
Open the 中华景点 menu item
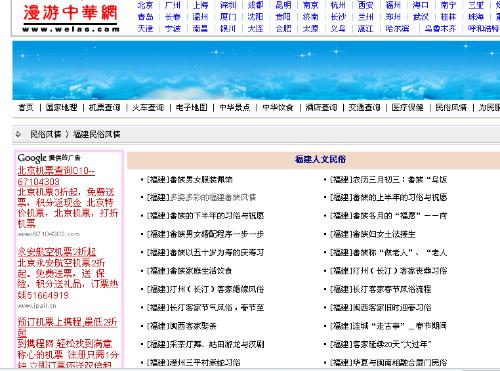(x=235, y=107)
